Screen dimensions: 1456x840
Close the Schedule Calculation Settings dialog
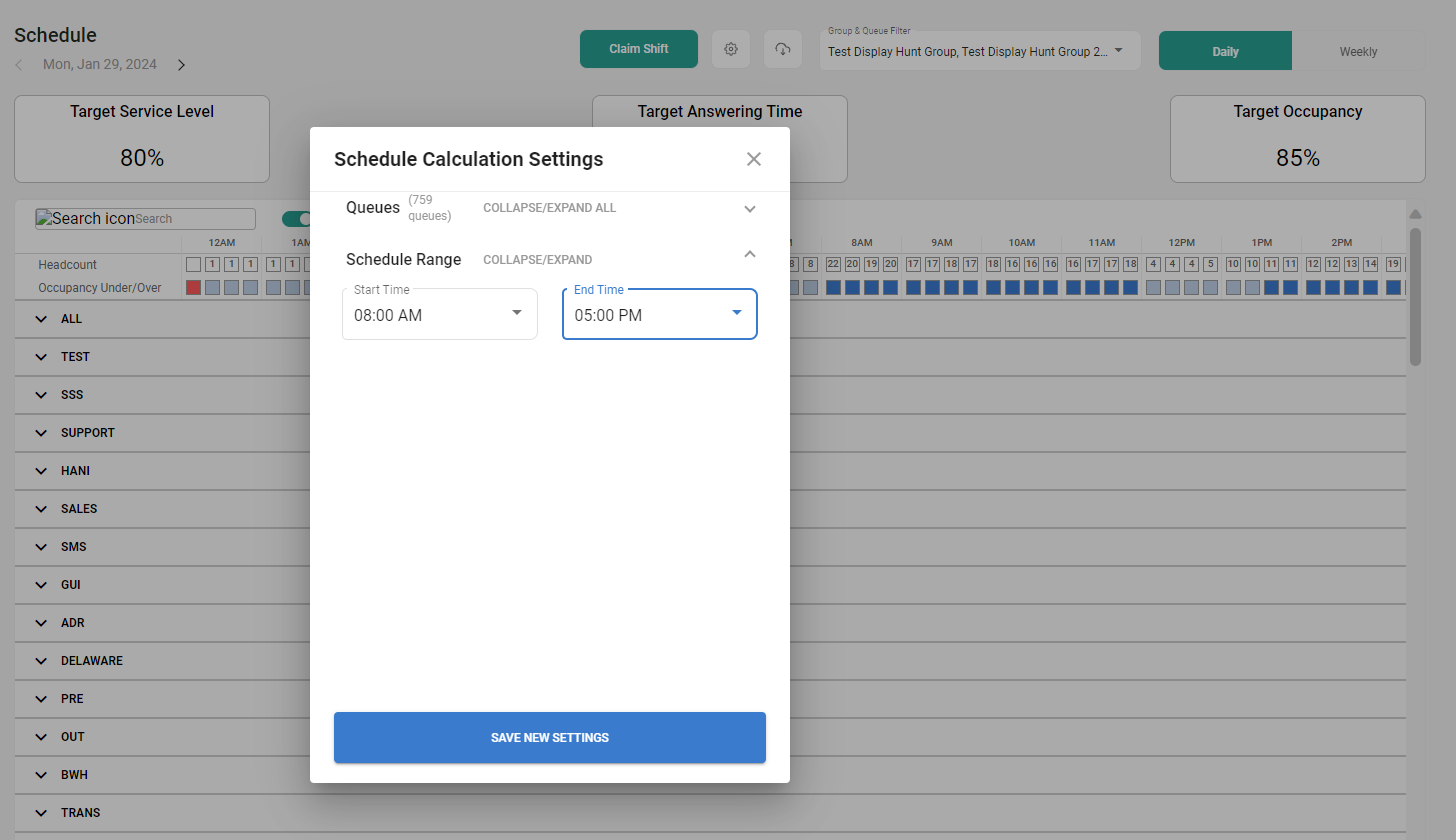(754, 159)
